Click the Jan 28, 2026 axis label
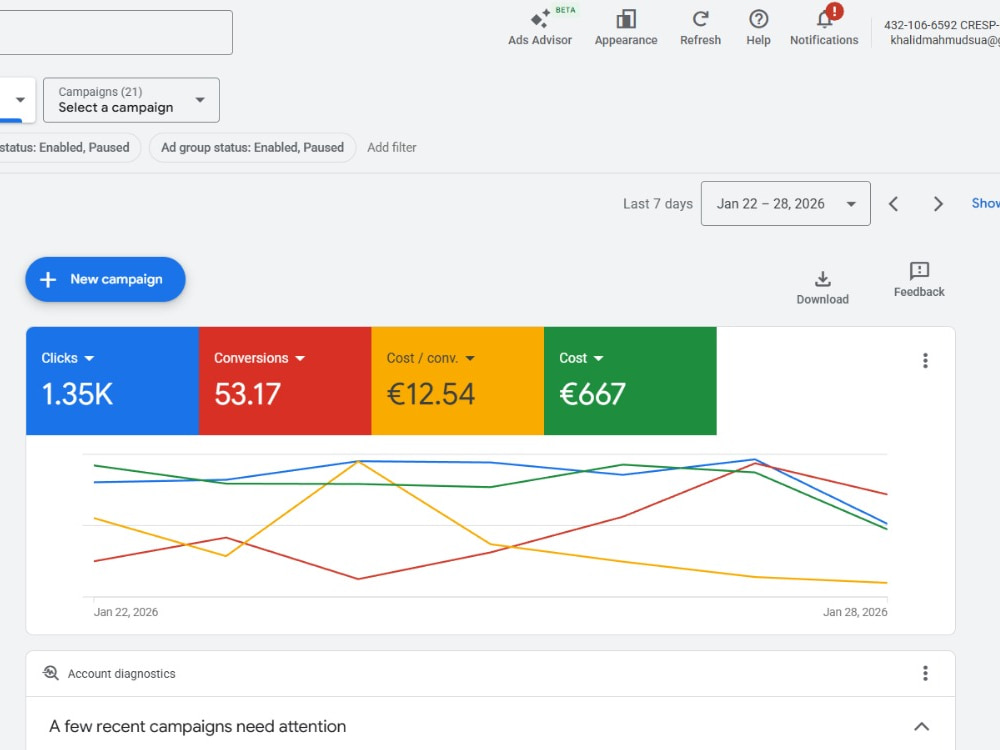Image resolution: width=1000 pixels, height=750 pixels. (x=855, y=612)
